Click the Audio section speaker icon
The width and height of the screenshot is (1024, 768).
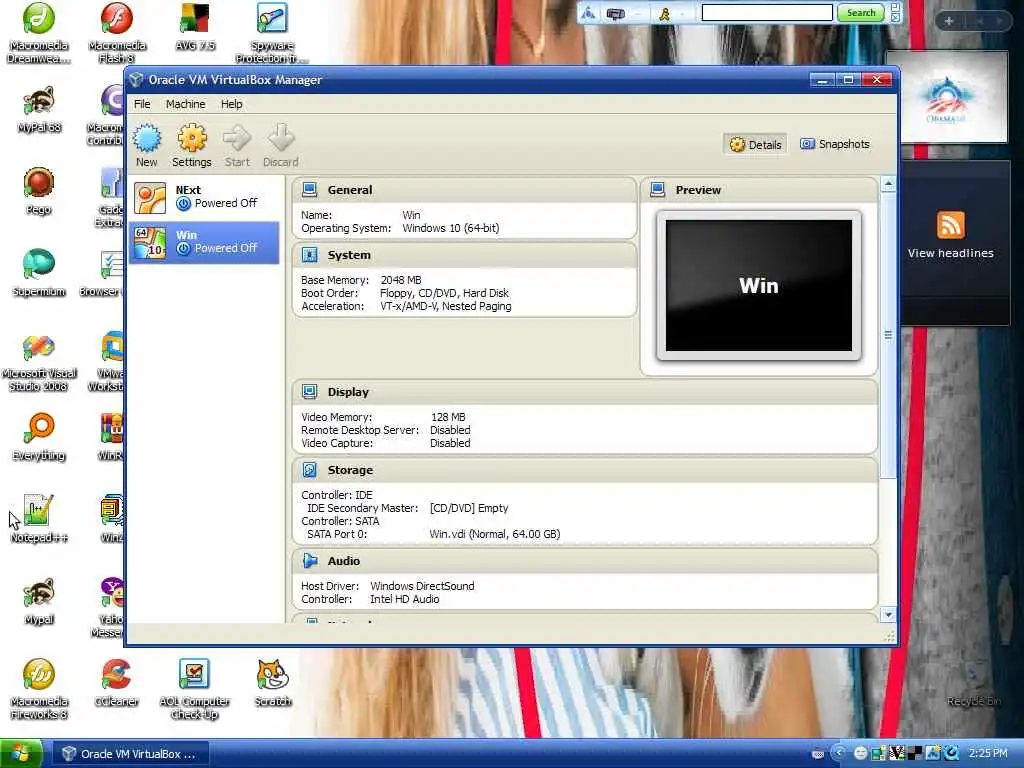point(310,560)
